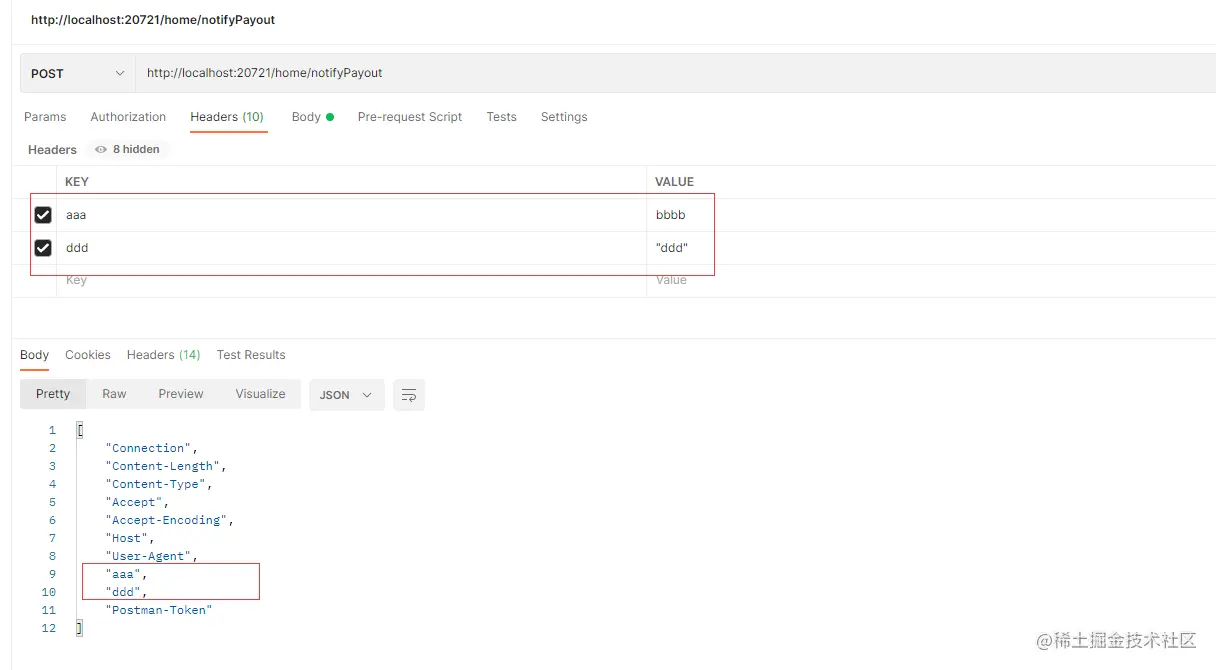Click the ddd key cell
The image size is (1216, 670).
351,248
